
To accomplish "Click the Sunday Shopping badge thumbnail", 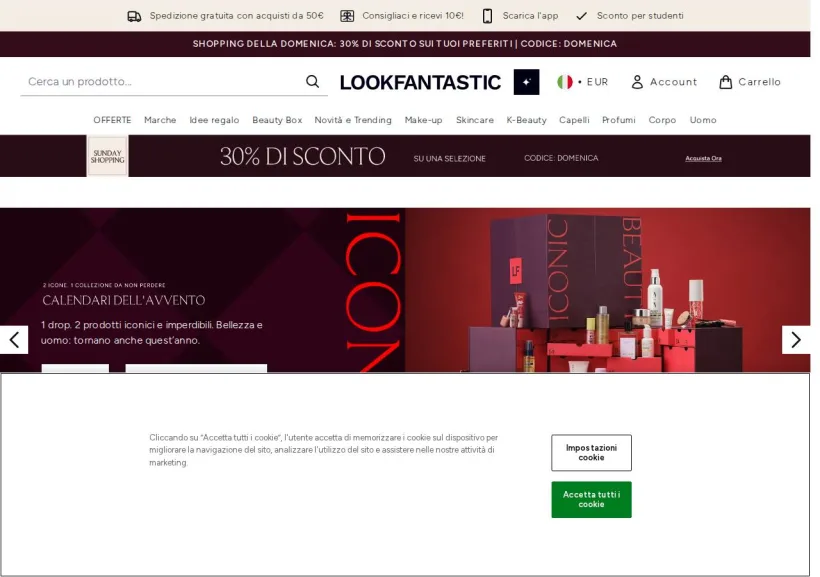I will pyautogui.click(x=107, y=156).
